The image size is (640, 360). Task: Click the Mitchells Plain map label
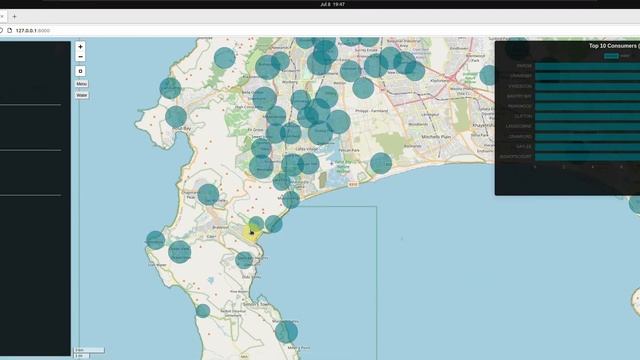[436, 137]
